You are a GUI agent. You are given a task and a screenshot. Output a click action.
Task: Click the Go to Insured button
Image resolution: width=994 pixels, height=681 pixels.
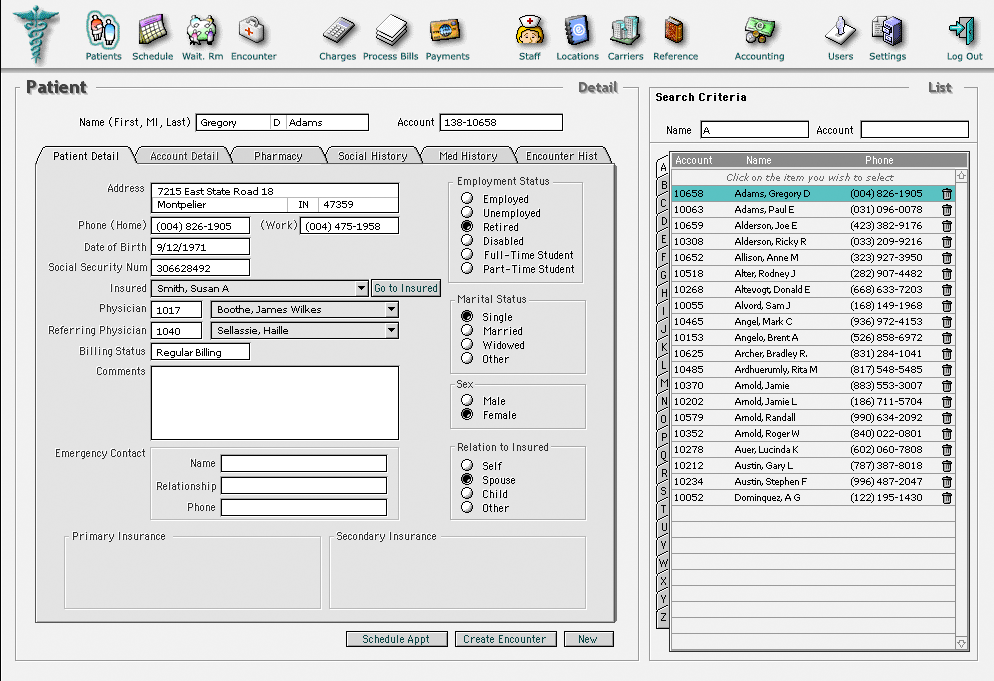tap(406, 289)
